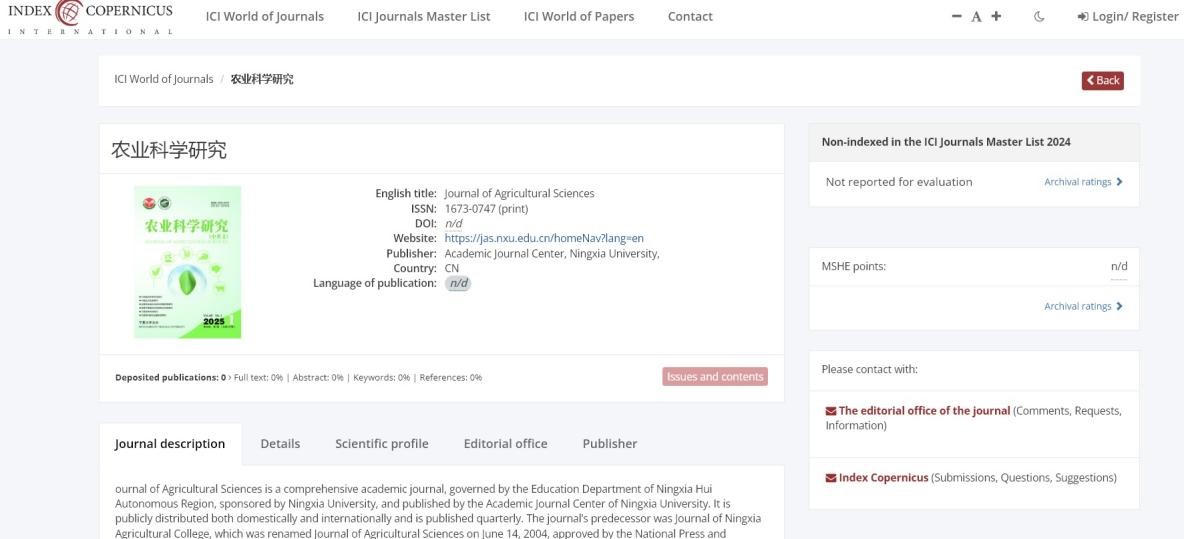Open the Editorial office tab
Viewport: 1184px width, 539px height.
(505, 444)
